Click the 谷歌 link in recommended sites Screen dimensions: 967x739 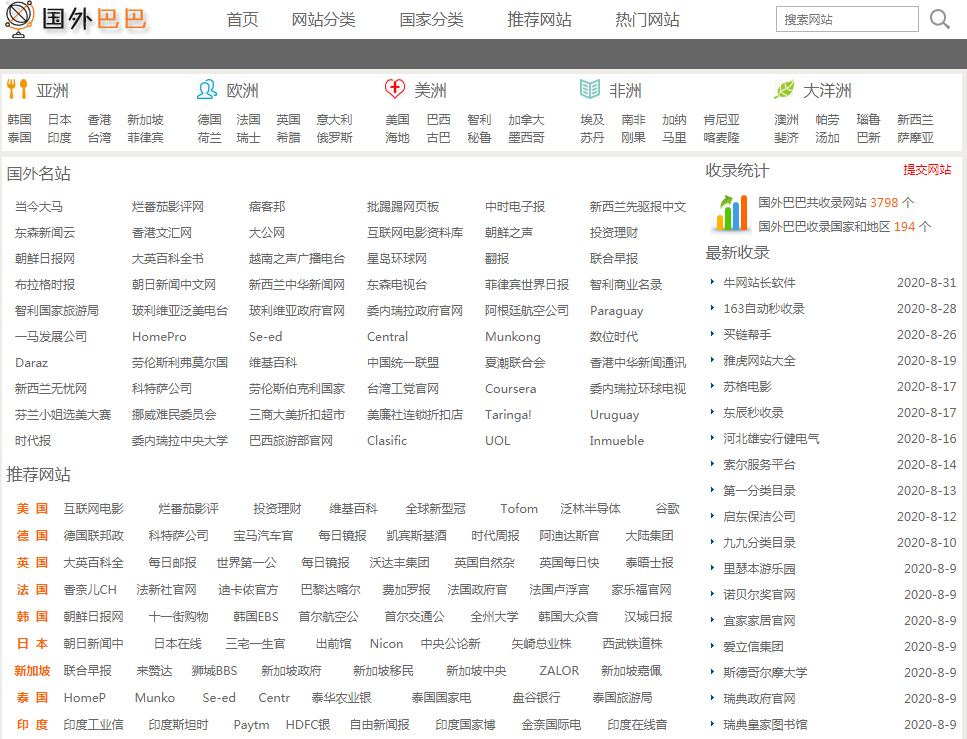tap(667, 508)
